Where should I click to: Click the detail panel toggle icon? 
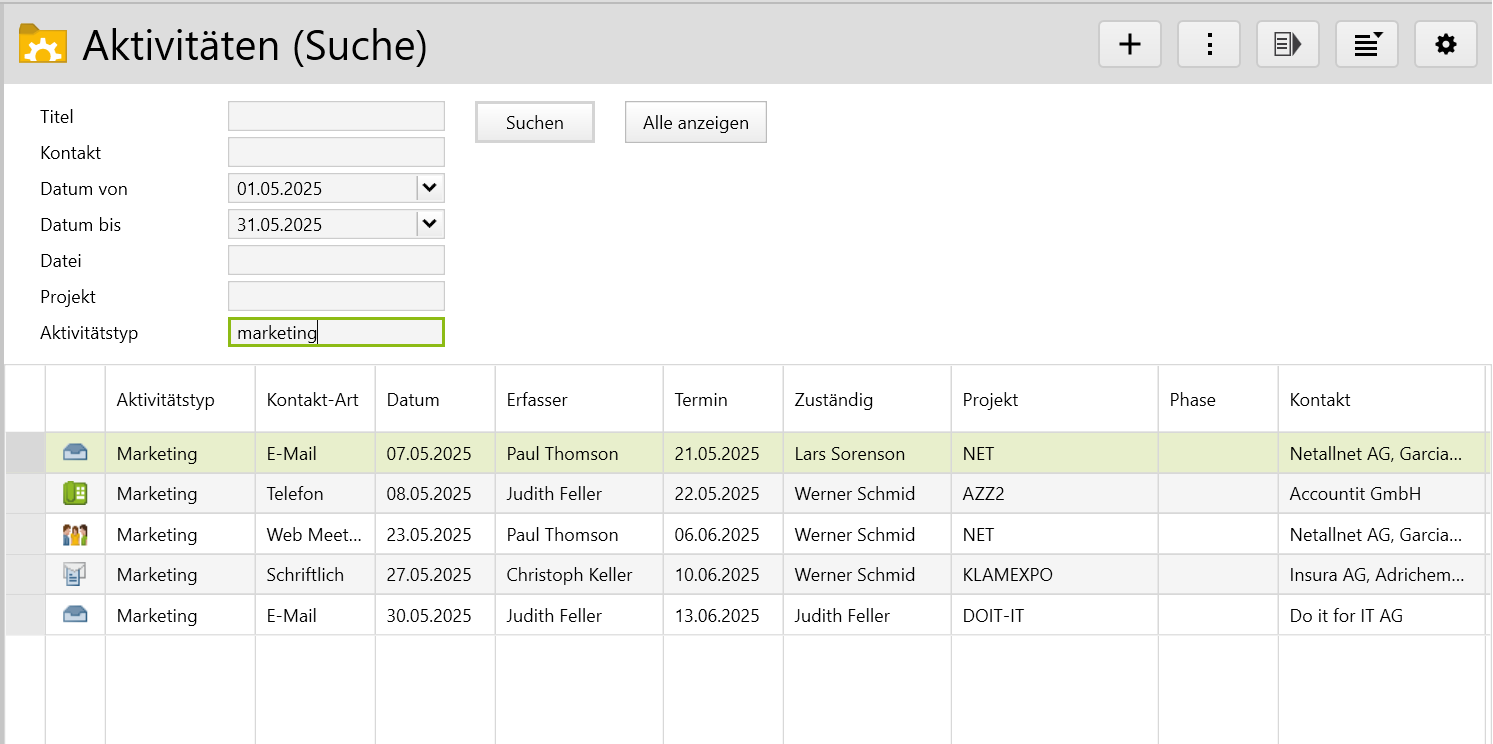pyautogui.click(x=1287, y=45)
